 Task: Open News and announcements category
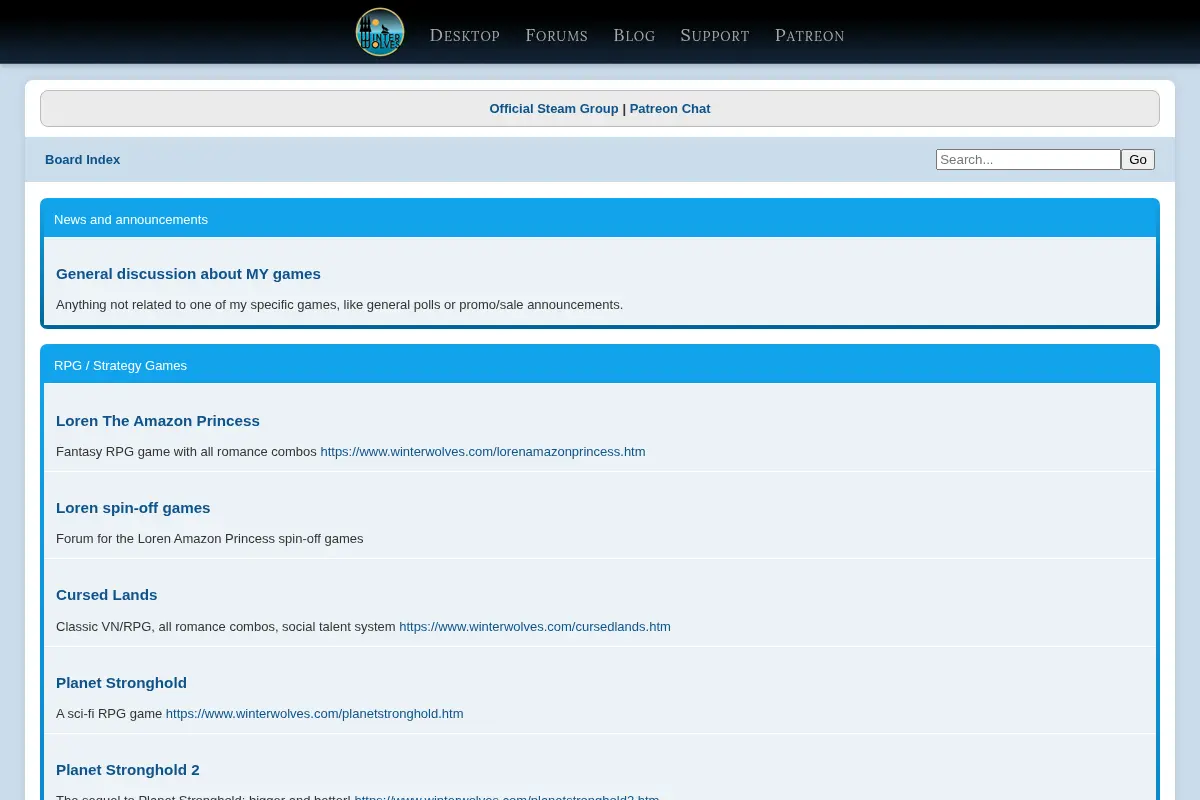tap(131, 220)
